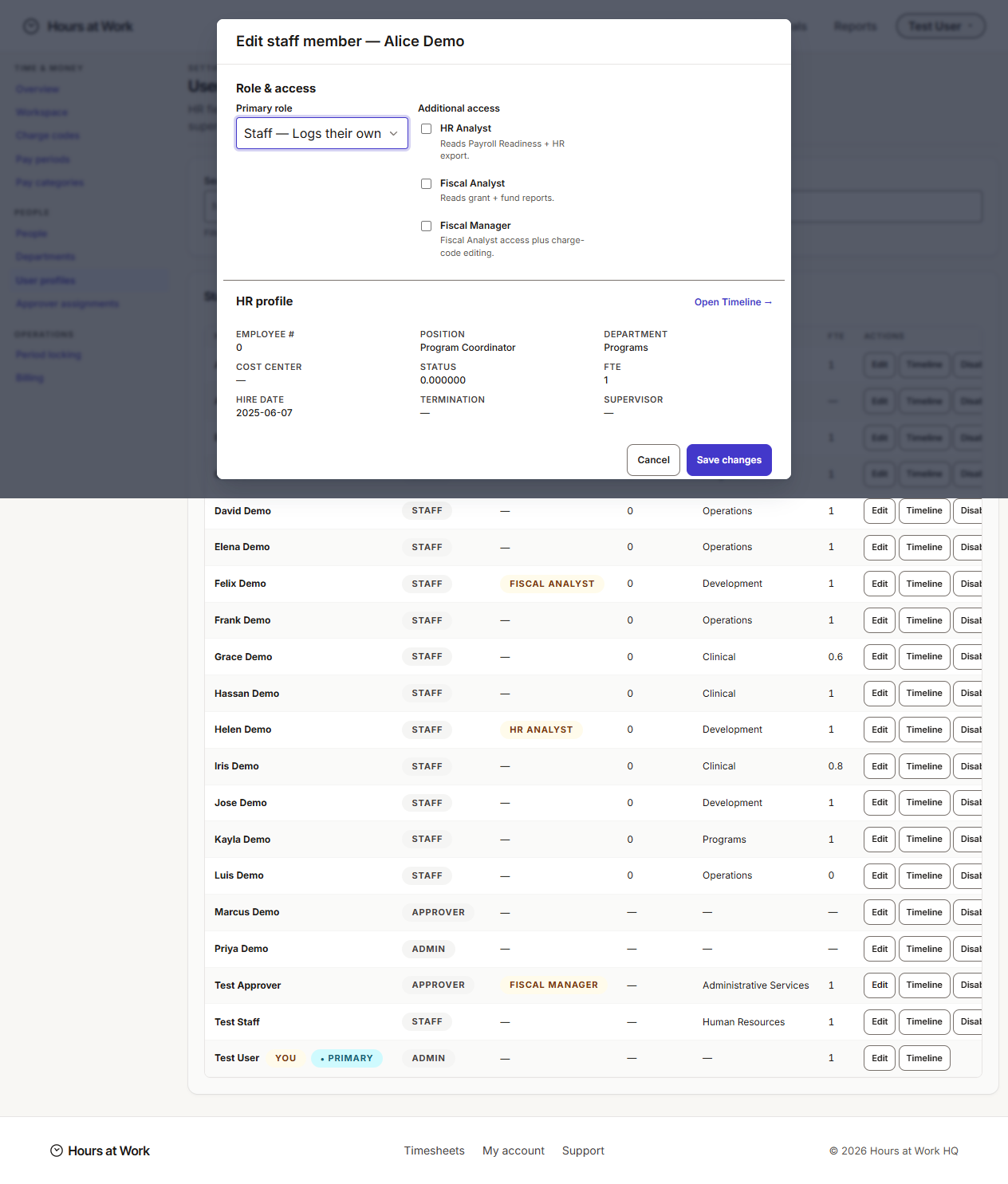Click Marcus Demo's APPROVER role badge
The image size is (1008, 1184).
(x=438, y=912)
